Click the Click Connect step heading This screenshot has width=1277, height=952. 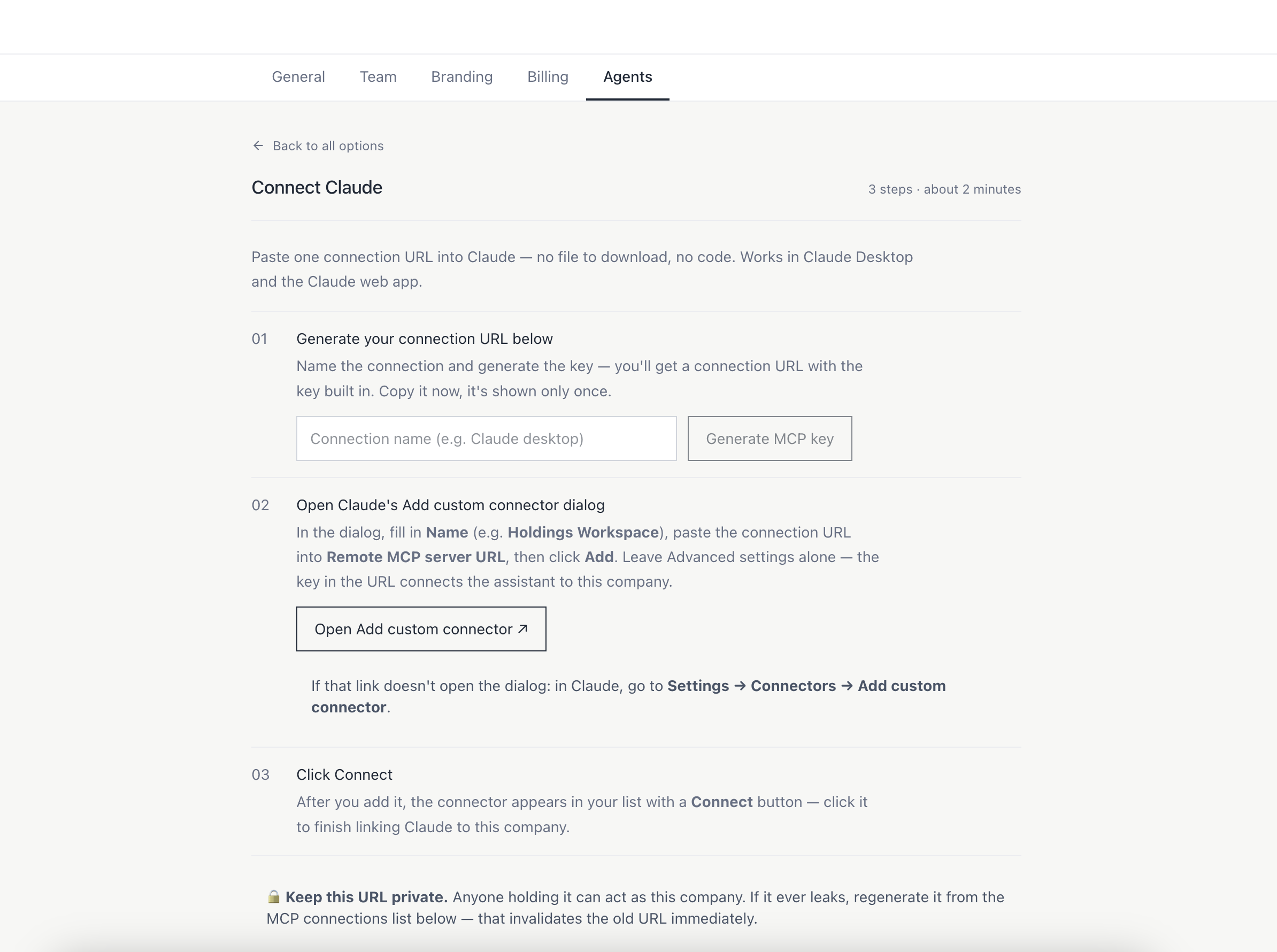pyautogui.click(x=344, y=774)
